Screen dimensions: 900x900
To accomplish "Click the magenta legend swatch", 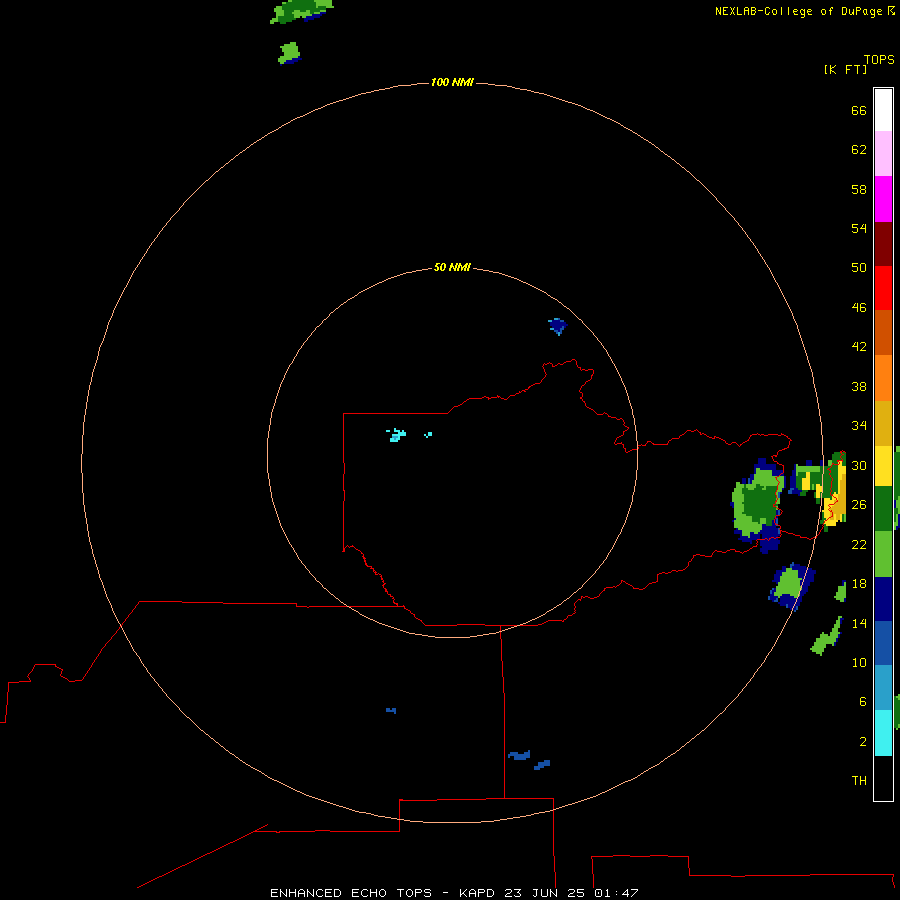I will [883, 199].
